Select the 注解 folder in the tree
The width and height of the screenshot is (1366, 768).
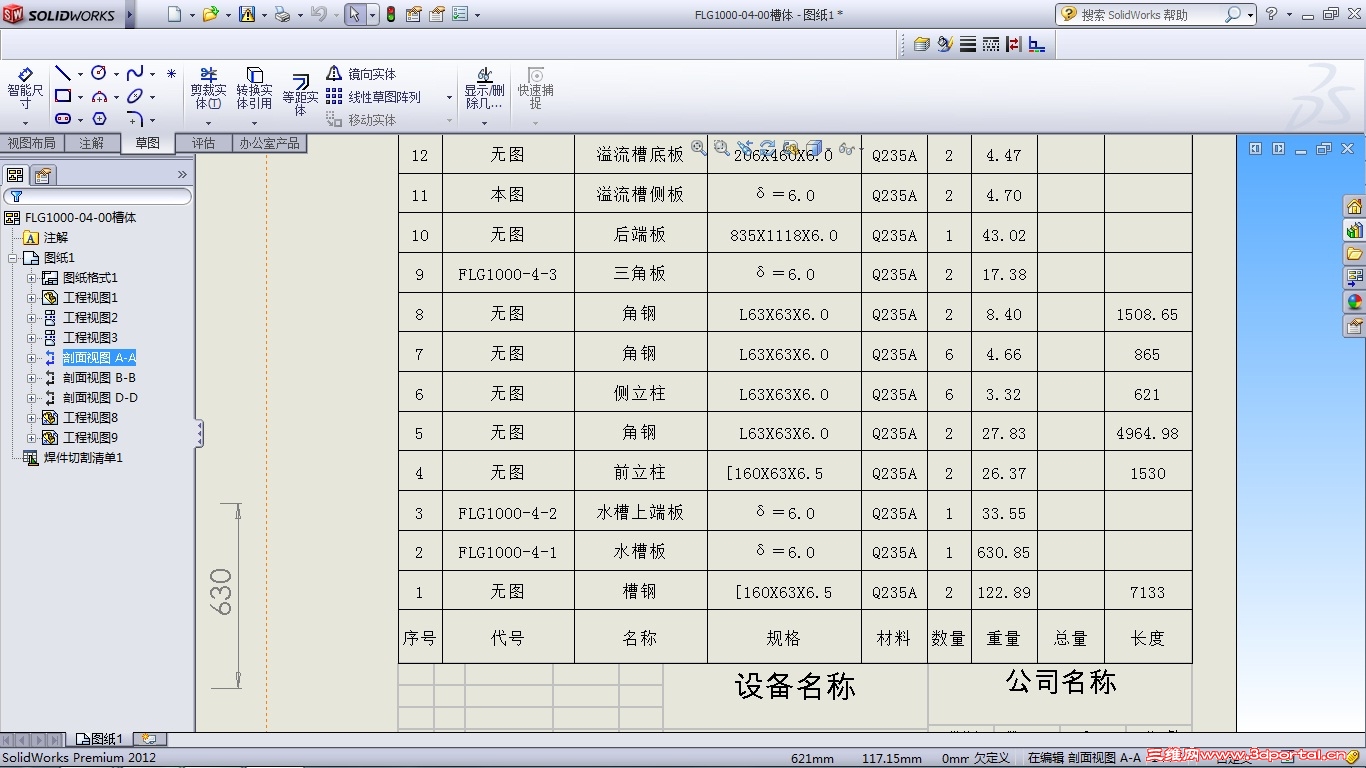pos(56,238)
